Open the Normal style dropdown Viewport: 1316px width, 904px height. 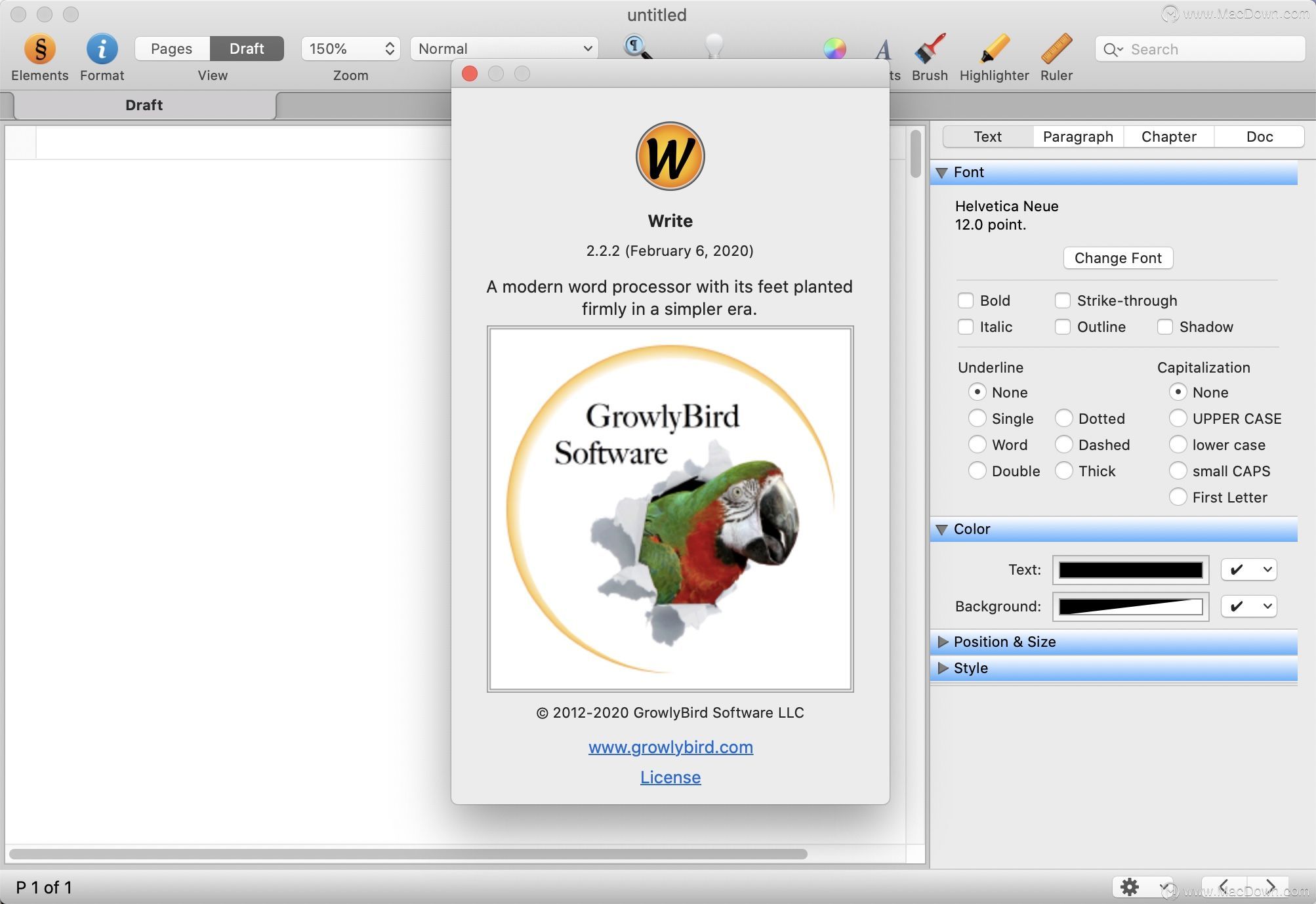(504, 49)
